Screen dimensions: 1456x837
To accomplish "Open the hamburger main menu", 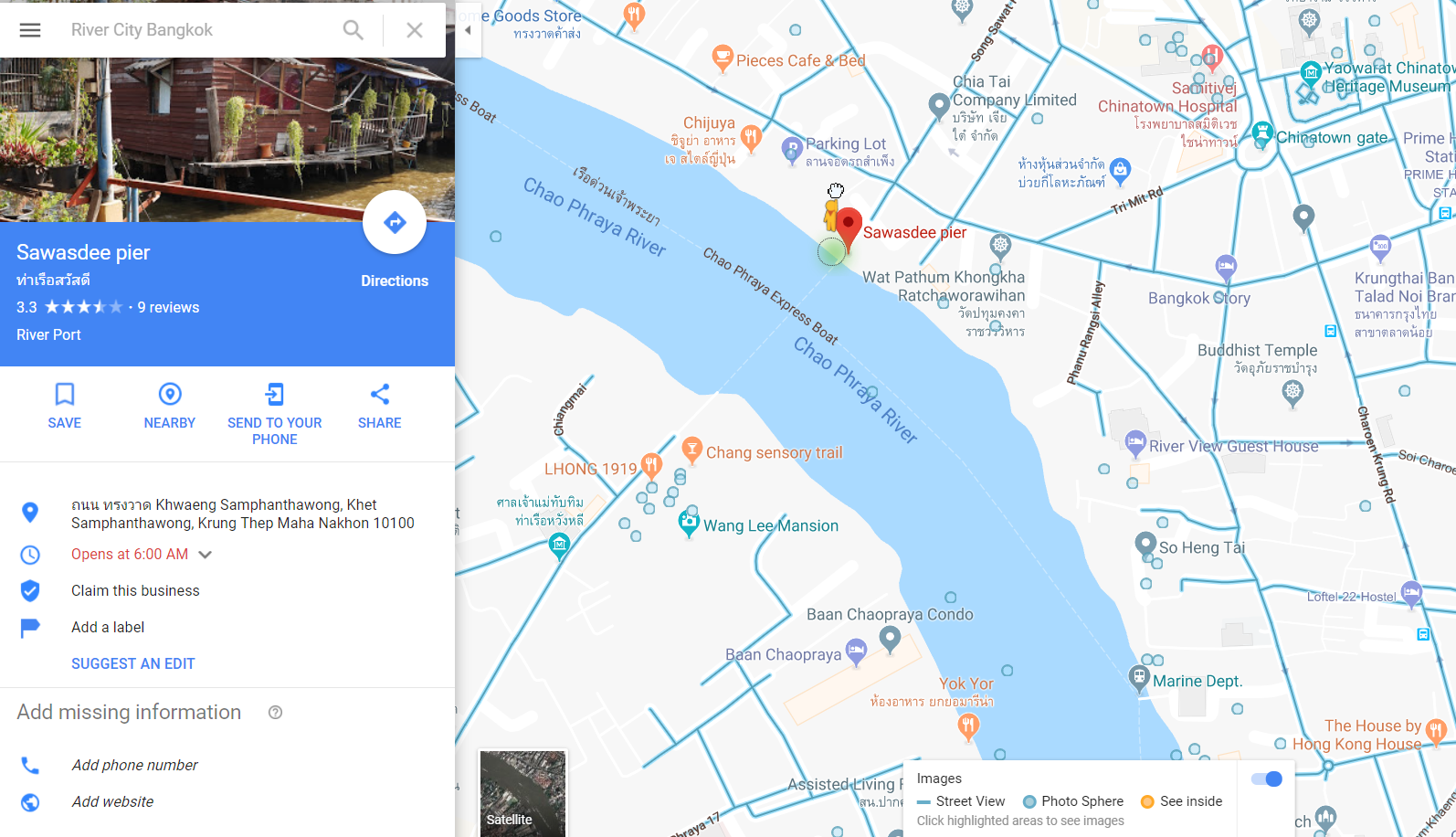I will (x=30, y=30).
